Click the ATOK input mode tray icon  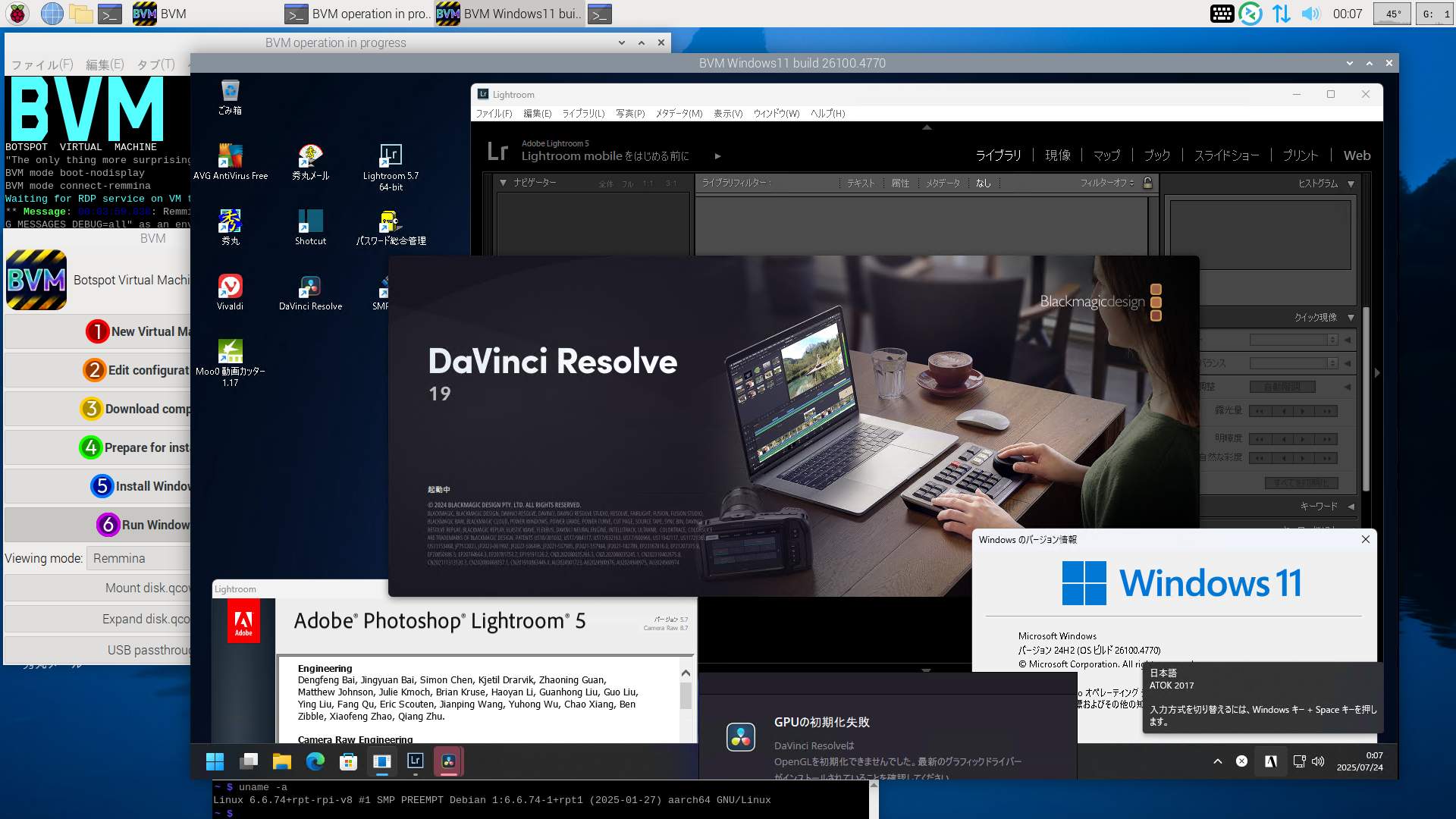1270,761
